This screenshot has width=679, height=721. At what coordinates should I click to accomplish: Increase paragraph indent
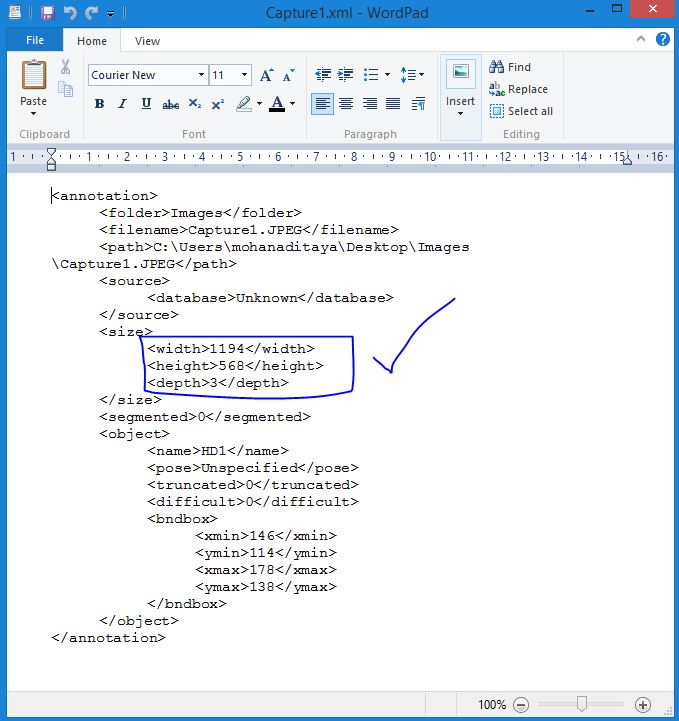click(345, 74)
